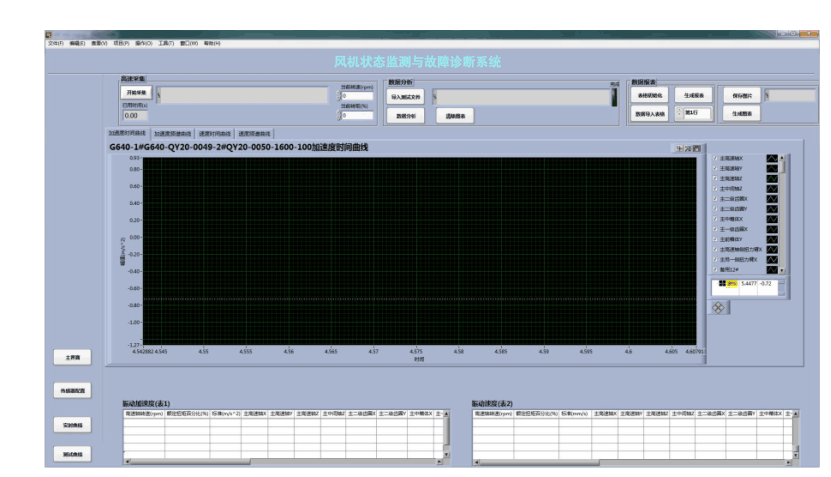Click the cursor legend crosshair icon

click(718, 284)
